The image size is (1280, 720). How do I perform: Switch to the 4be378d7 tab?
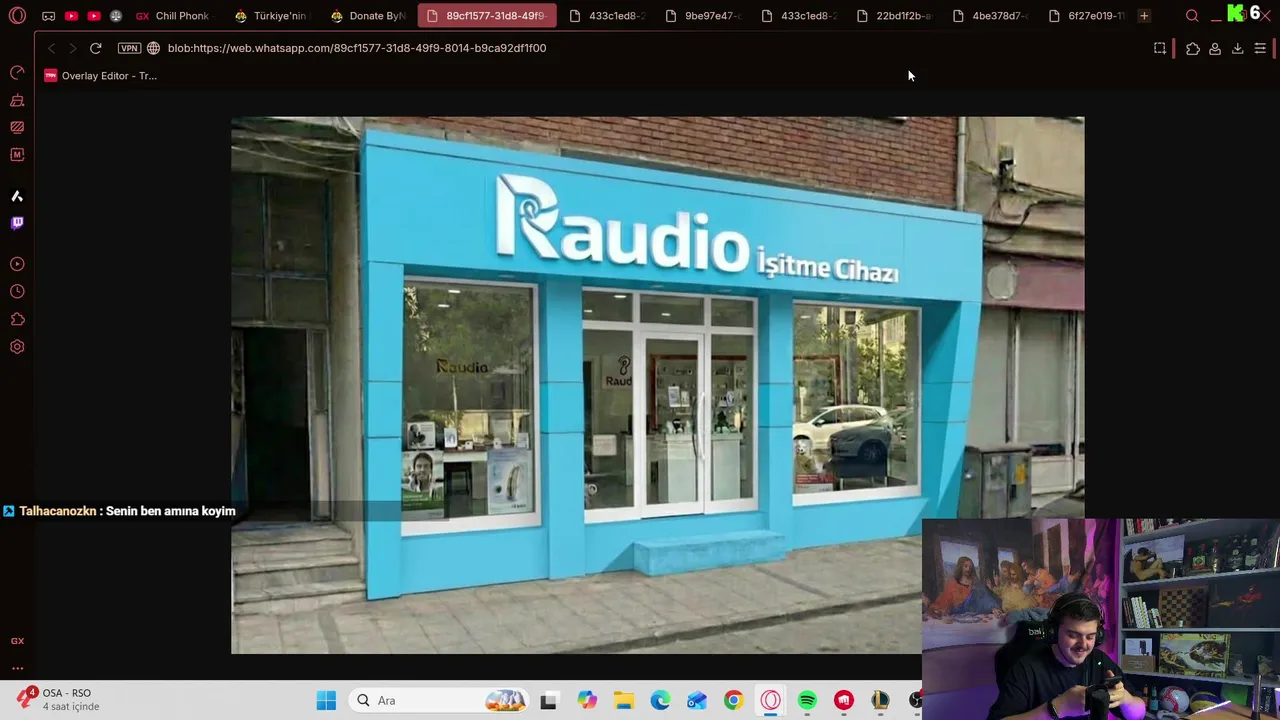pos(991,16)
